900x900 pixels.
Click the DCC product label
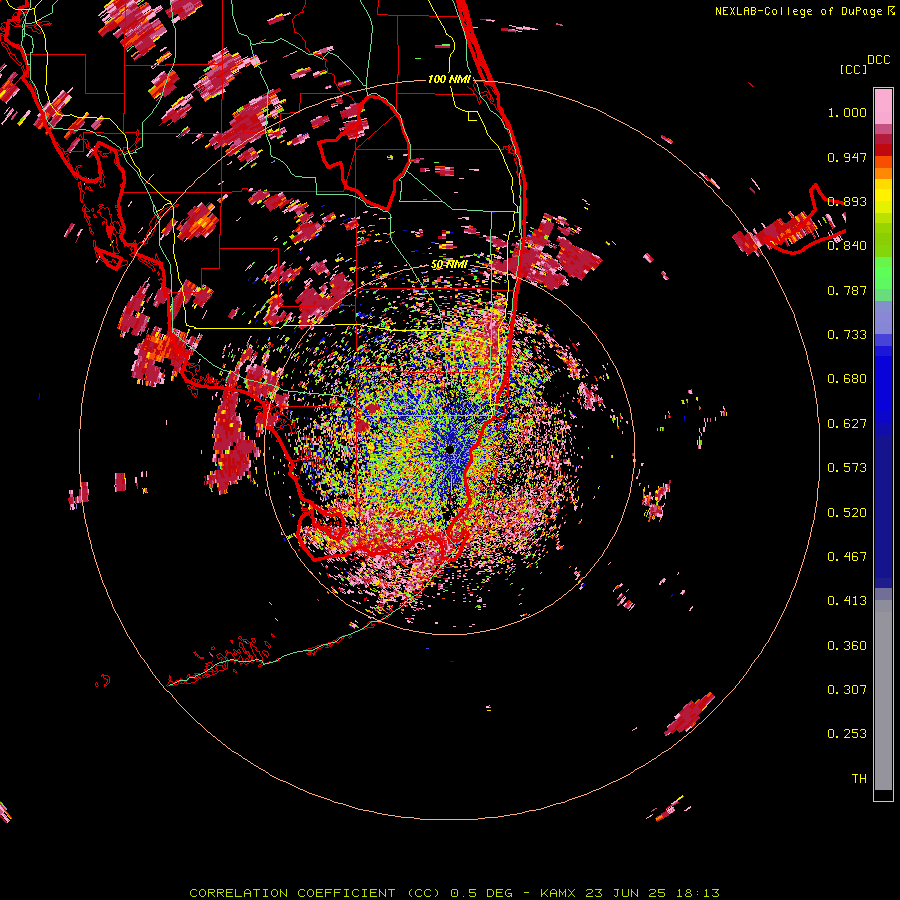[x=879, y=60]
